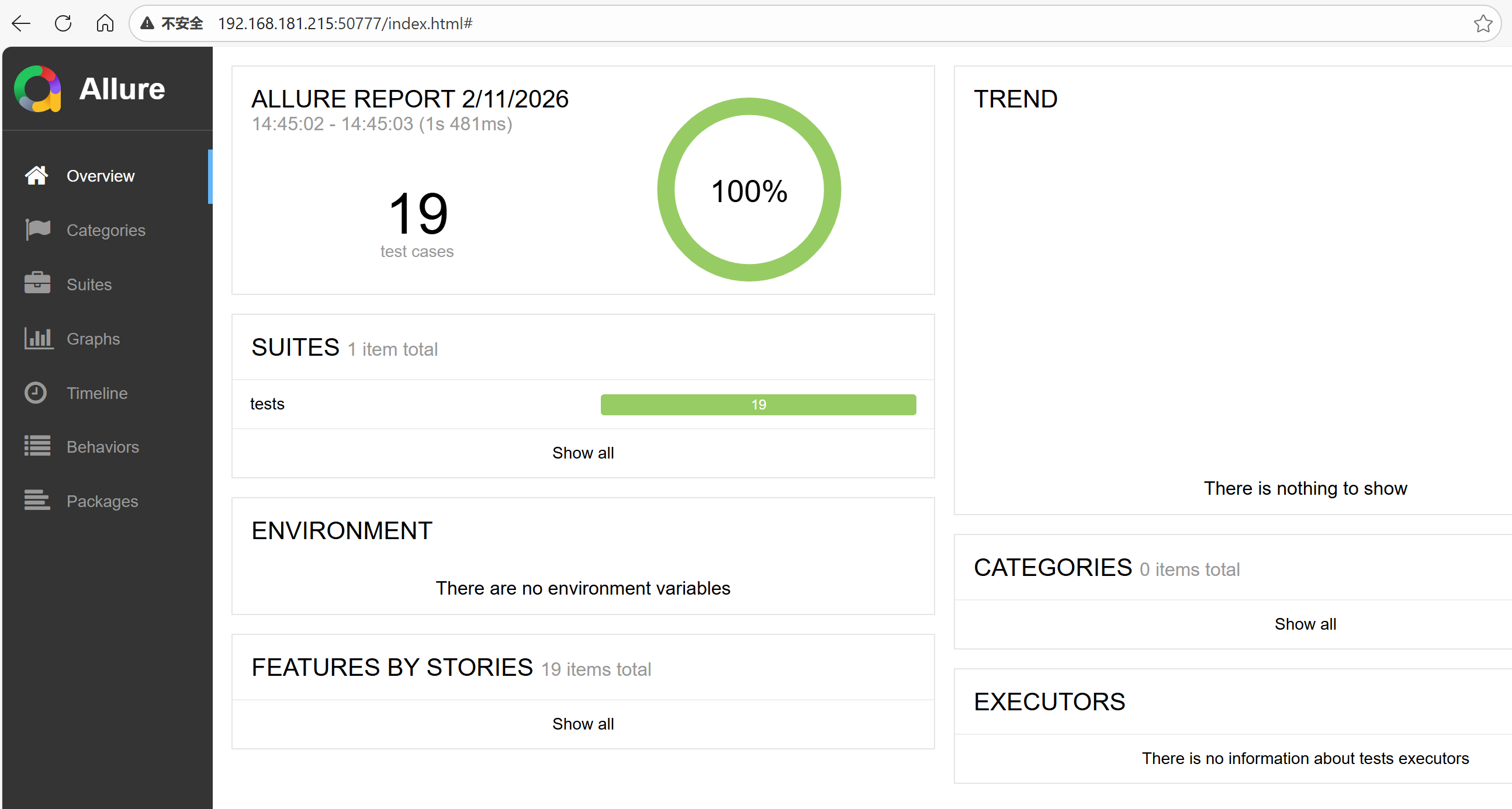The height and width of the screenshot is (809, 1512).
Task: Click the Allure logo icon
Action: (x=37, y=89)
